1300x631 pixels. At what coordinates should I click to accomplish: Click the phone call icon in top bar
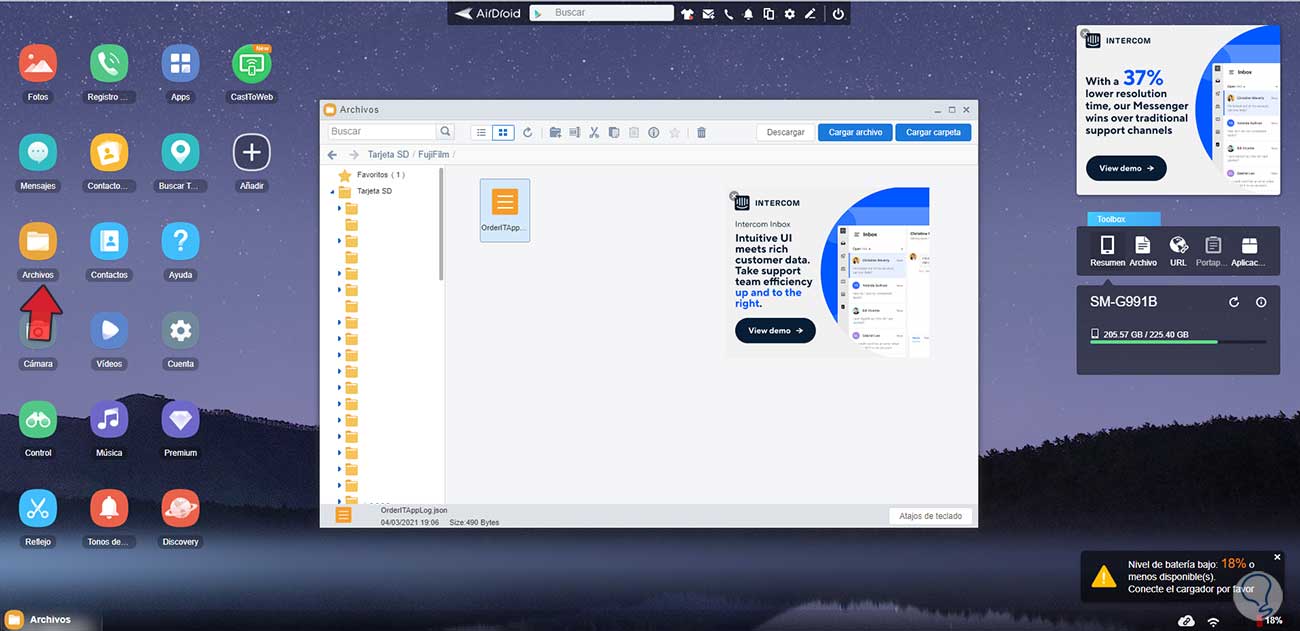tap(728, 14)
